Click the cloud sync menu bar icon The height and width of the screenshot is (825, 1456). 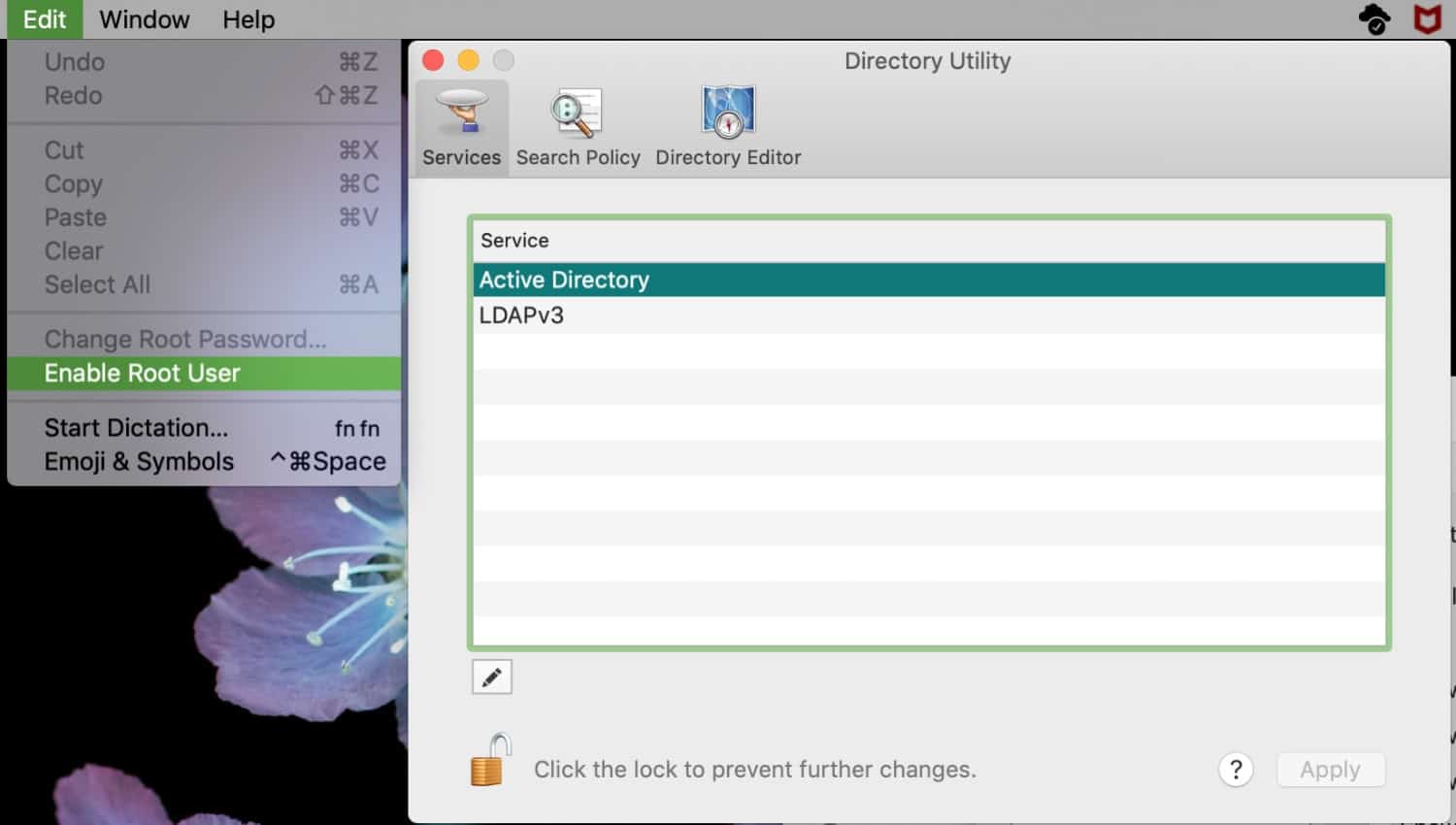point(1374,18)
